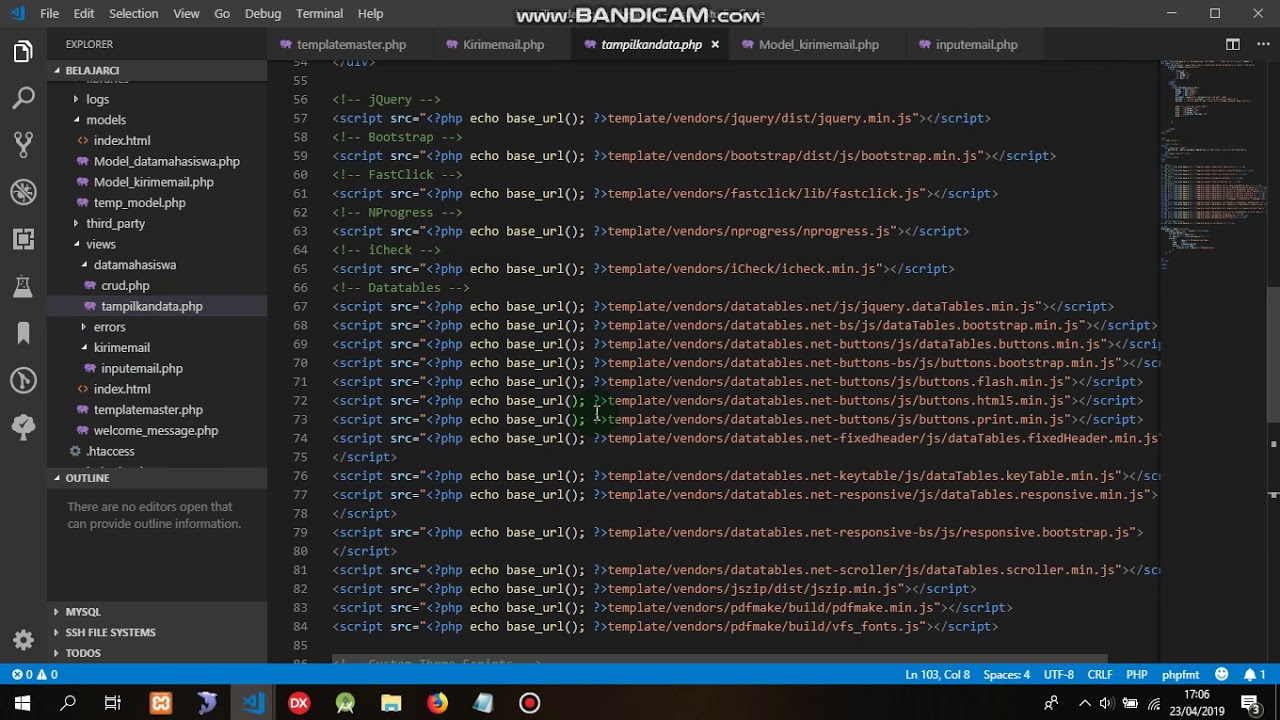Open the Git graph circle icon in the activity bar
The height and width of the screenshot is (720, 1280).
(x=23, y=380)
